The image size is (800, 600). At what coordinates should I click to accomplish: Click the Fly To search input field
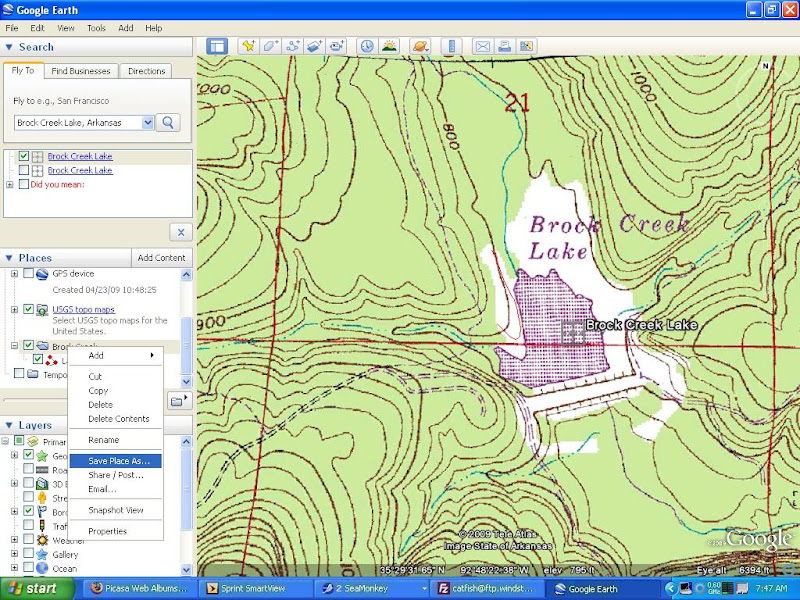click(x=77, y=122)
